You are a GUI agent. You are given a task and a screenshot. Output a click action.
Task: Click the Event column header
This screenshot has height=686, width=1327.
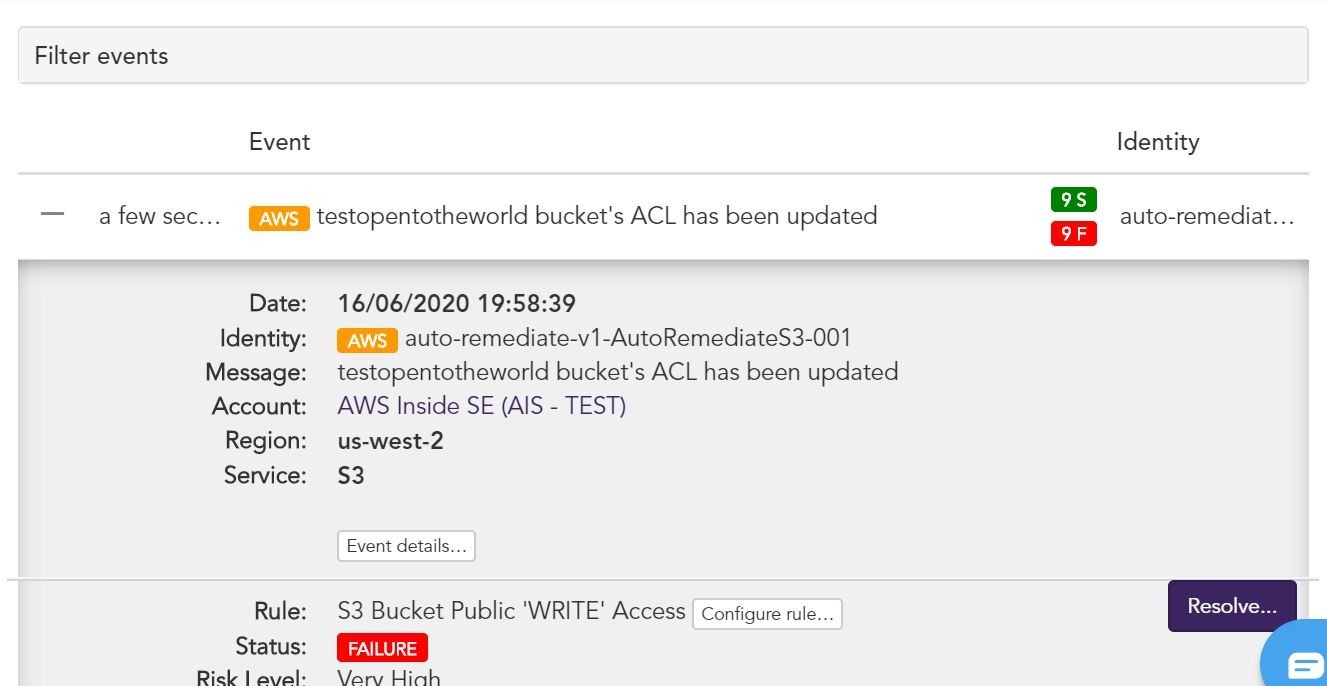click(x=279, y=142)
